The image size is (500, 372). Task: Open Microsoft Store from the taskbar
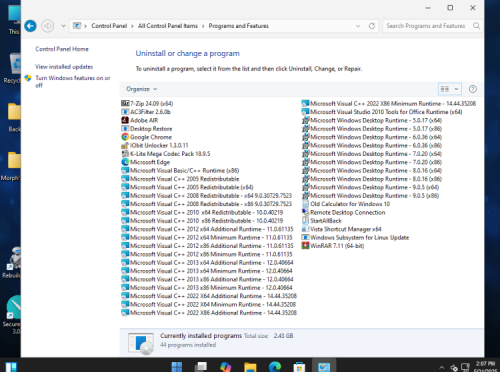tap(299, 367)
